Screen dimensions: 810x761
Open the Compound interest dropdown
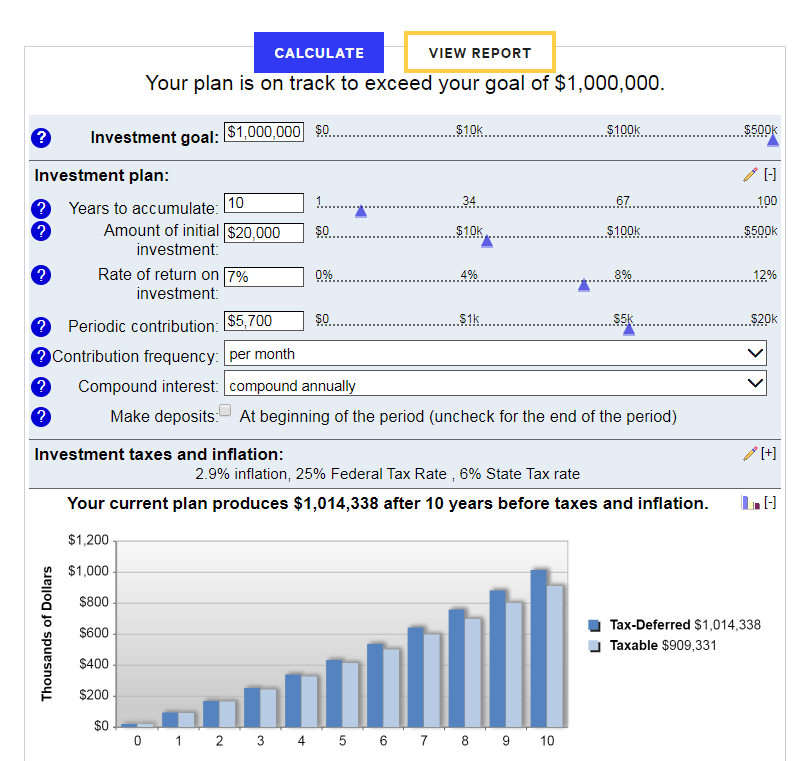[495, 385]
